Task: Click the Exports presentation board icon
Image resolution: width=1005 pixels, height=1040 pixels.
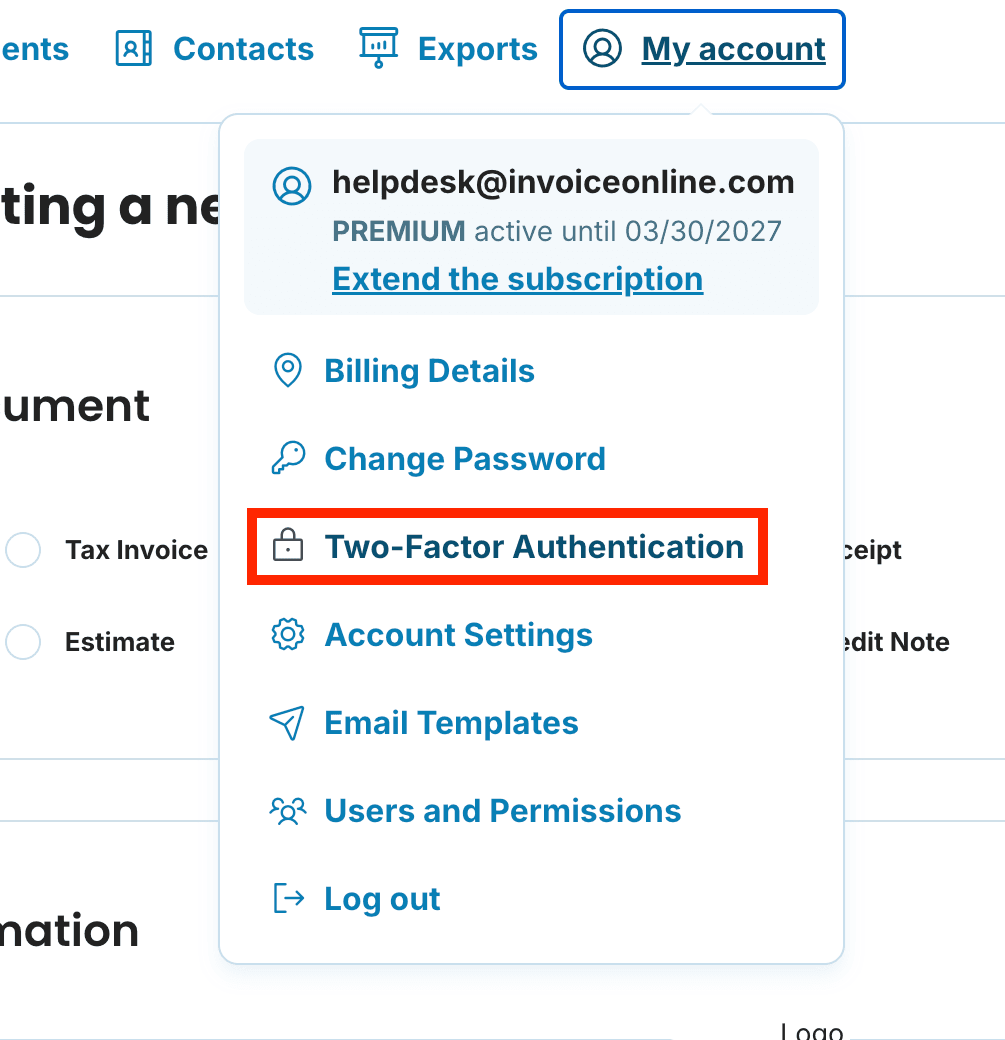Action: click(378, 48)
